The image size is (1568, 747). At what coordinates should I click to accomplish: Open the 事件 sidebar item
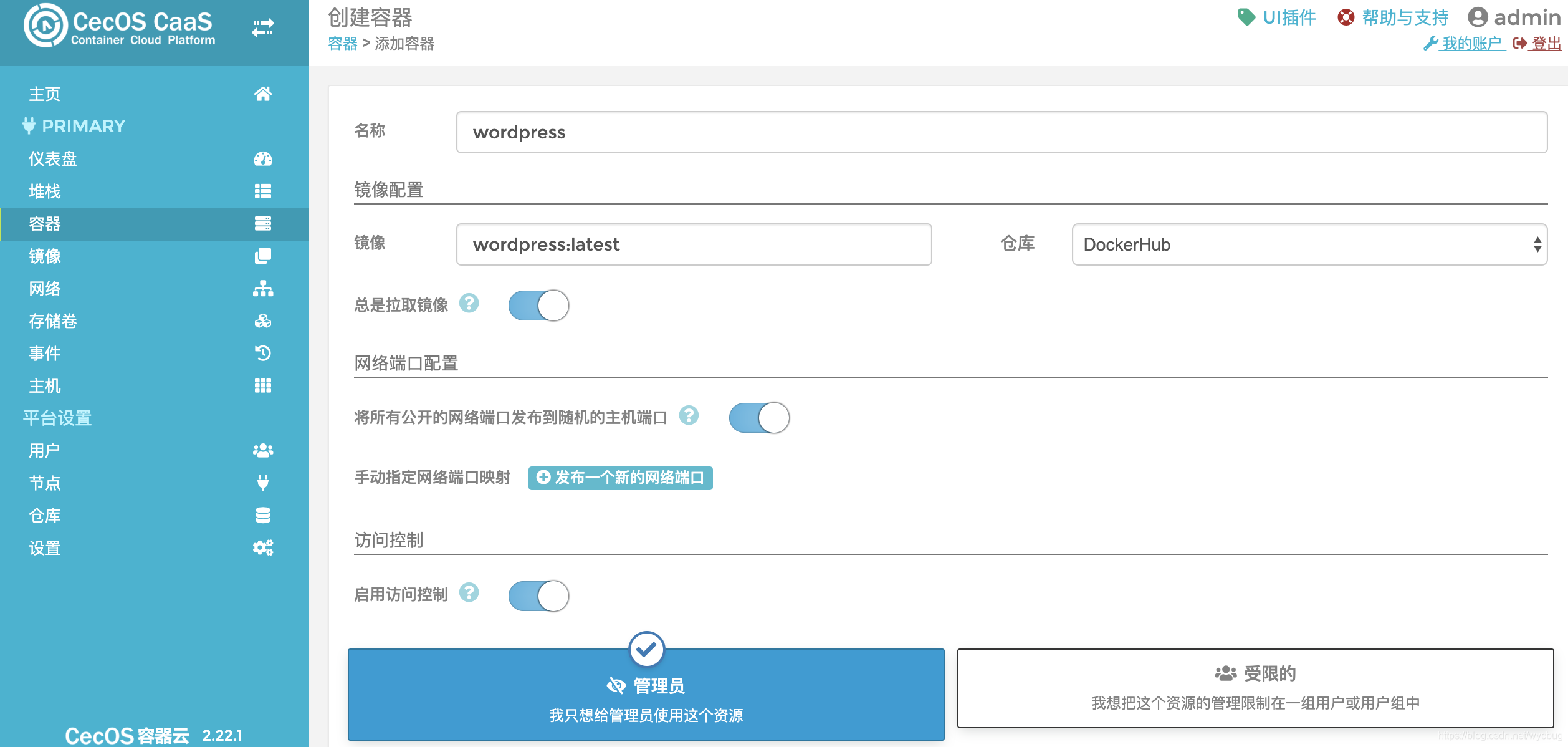pos(155,353)
